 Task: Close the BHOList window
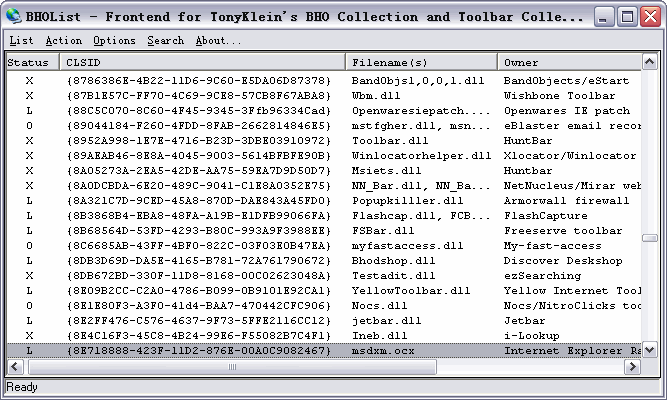coord(650,17)
